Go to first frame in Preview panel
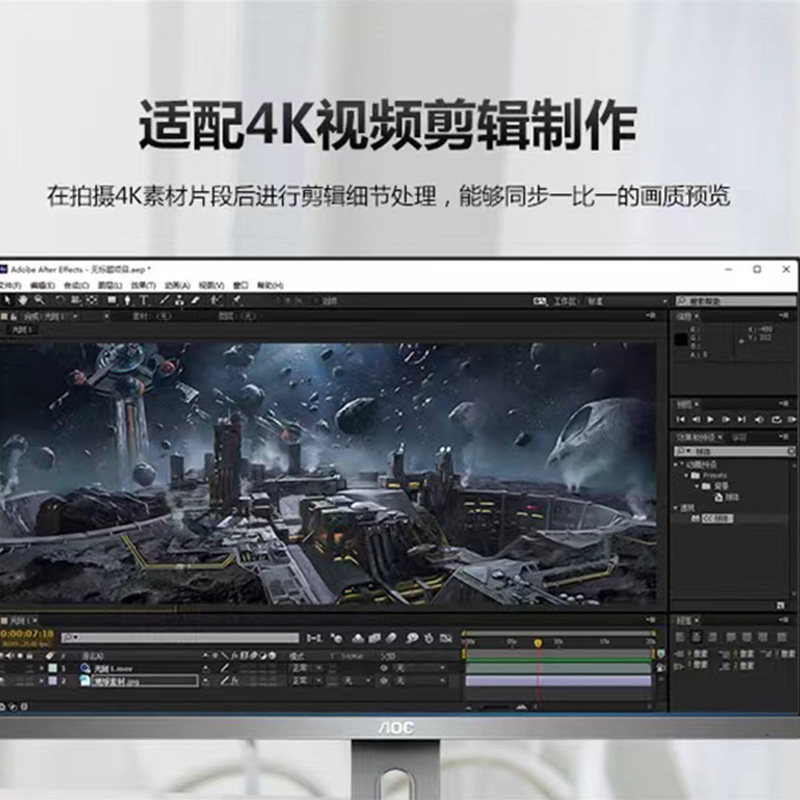 (x=680, y=419)
